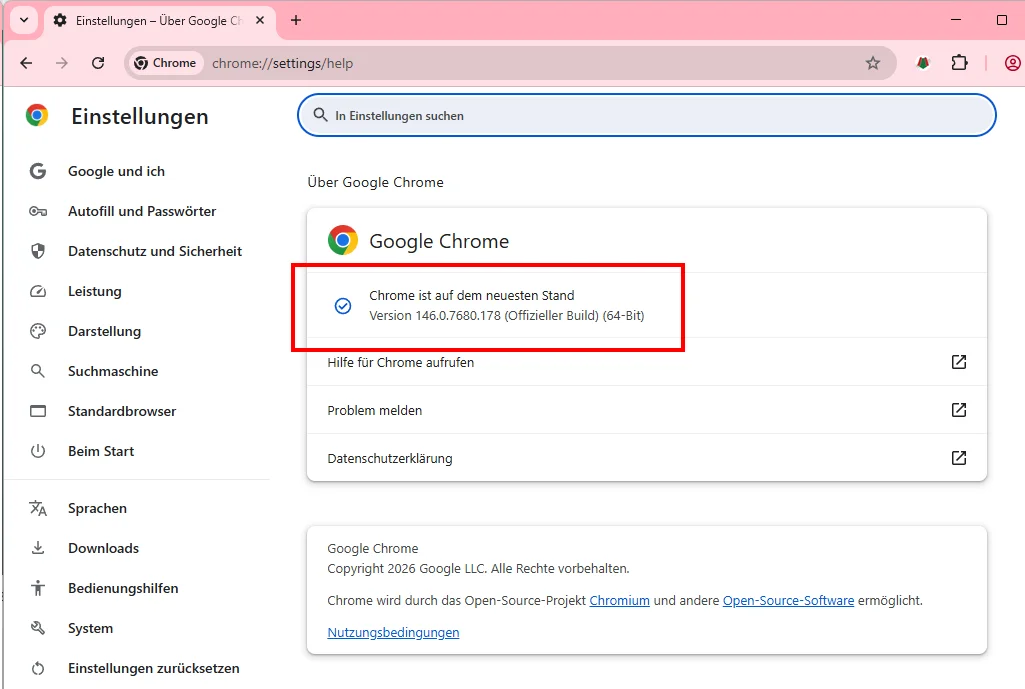Click the magnifier icon beside Suchmaschine
Image resolution: width=1025 pixels, height=689 pixels.
[x=38, y=371]
